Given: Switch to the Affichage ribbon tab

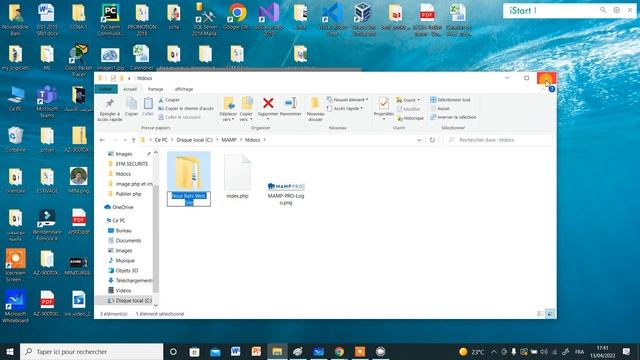Looking at the screenshot, I should [184, 89].
